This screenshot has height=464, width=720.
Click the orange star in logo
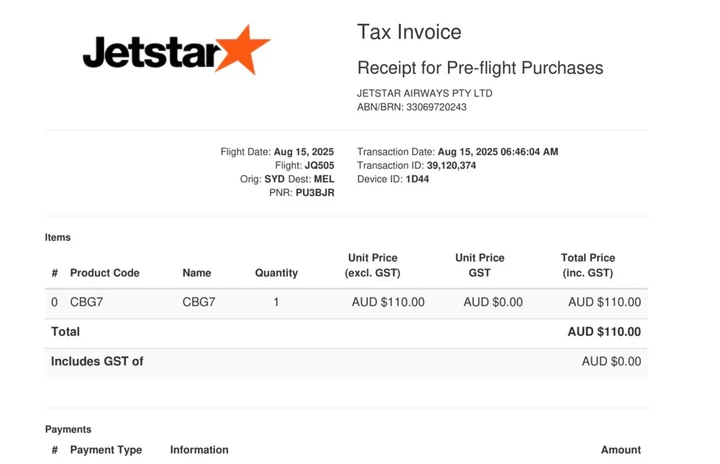tap(243, 48)
